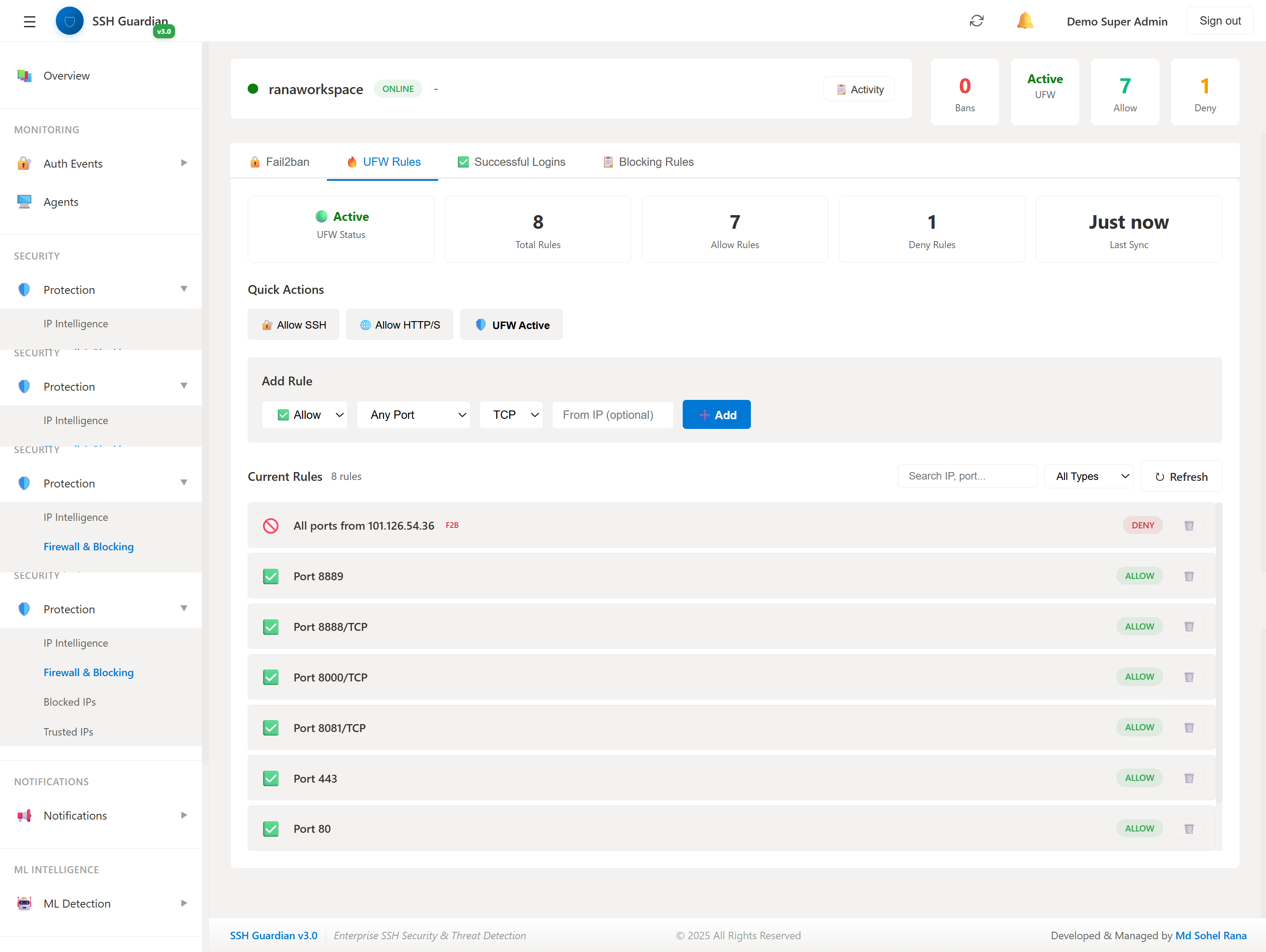This screenshot has width=1266, height=952.
Task: Click the blue Add rule button
Action: (x=716, y=414)
